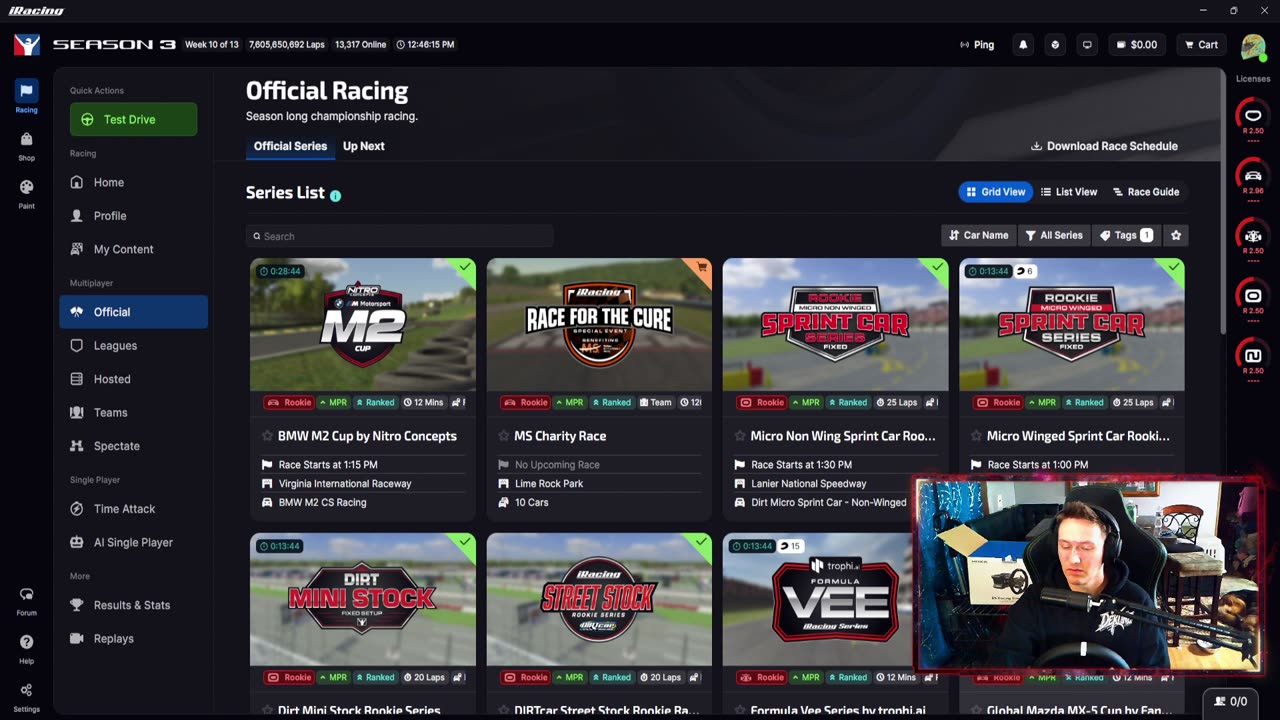Click the series Search field

pyautogui.click(x=399, y=236)
